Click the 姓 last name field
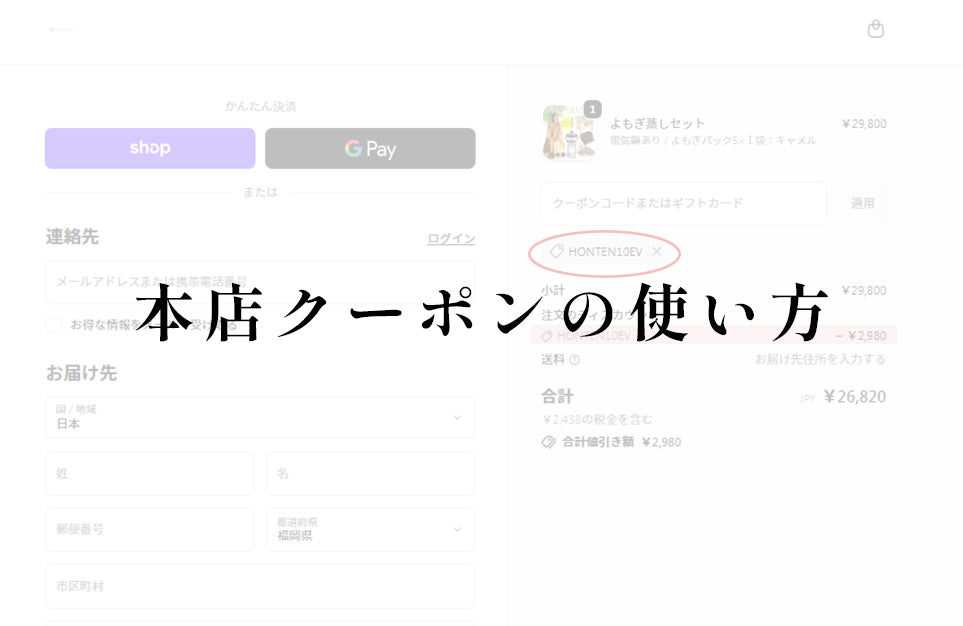Viewport: 963px width, 626px height. (149, 474)
